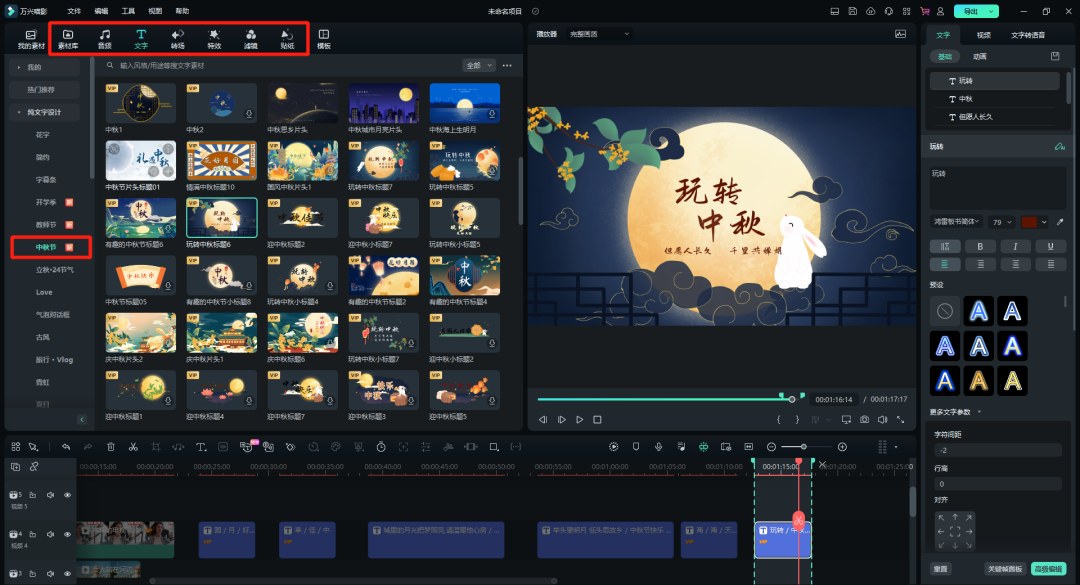
Task: Click the add text T tool in timeline toolbar
Action: point(201,447)
